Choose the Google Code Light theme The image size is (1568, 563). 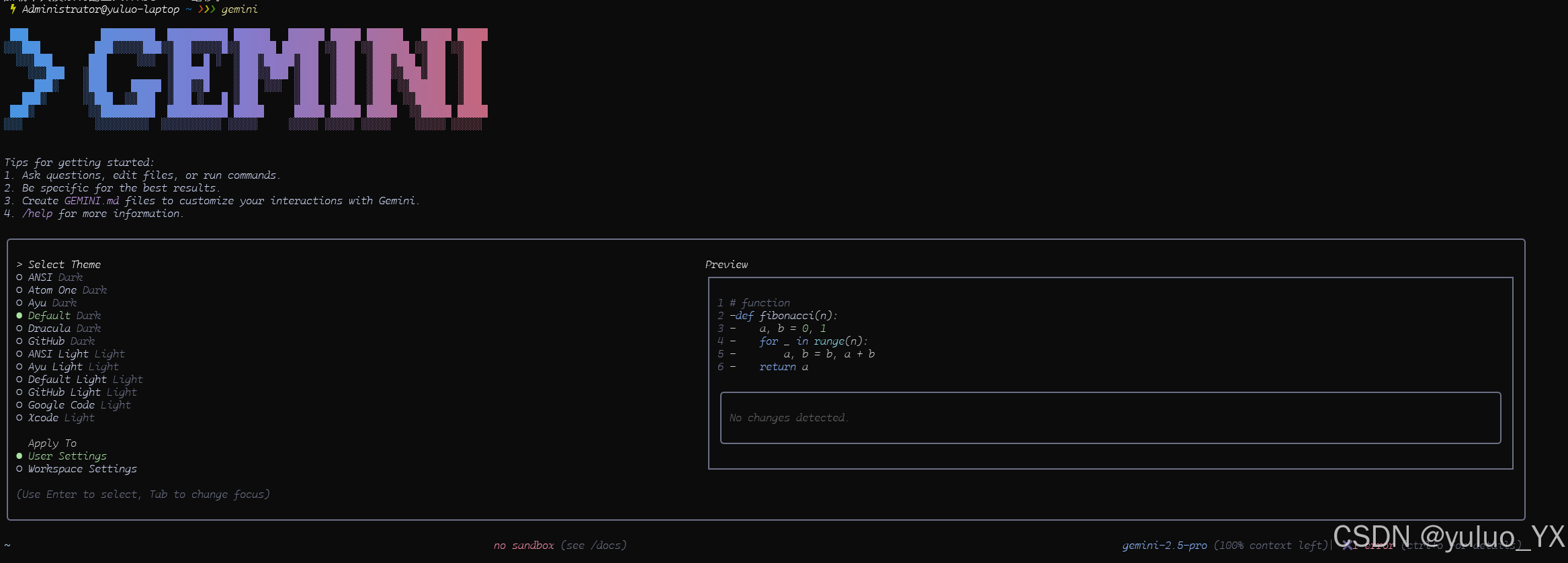coord(74,405)
